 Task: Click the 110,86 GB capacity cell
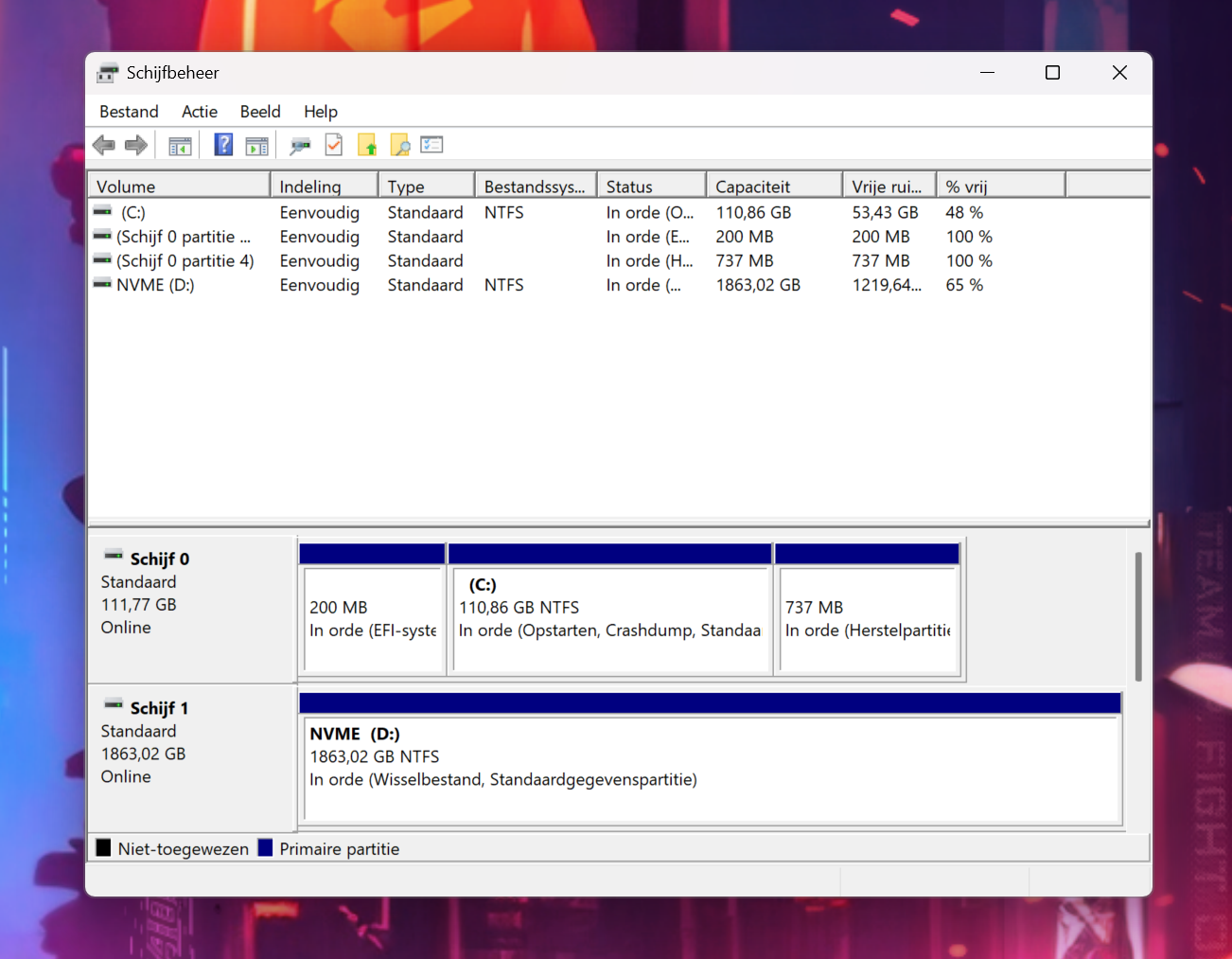[753, 213]
